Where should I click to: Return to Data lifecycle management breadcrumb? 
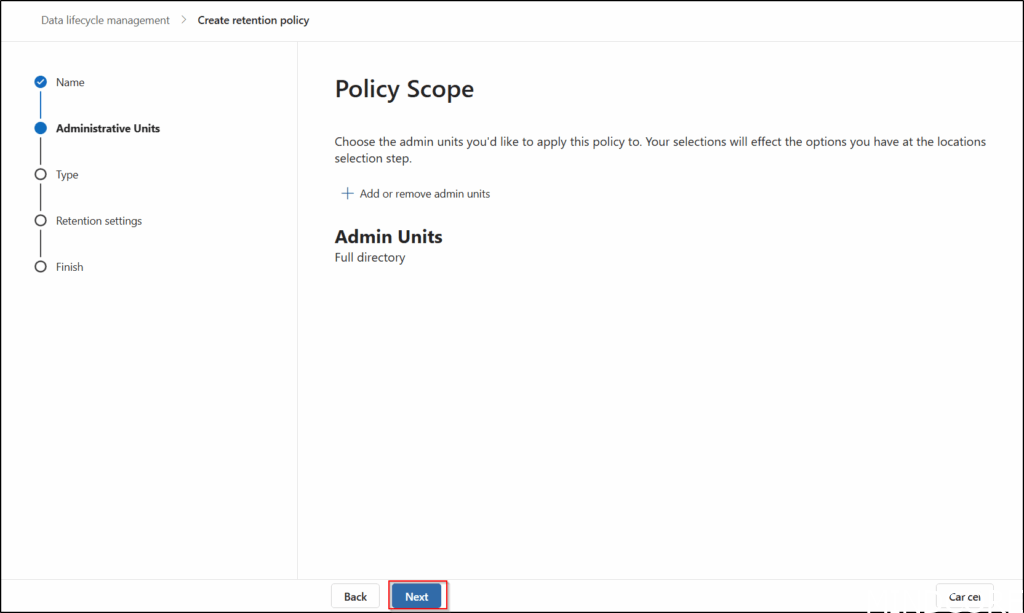click(x=105, y=20)
